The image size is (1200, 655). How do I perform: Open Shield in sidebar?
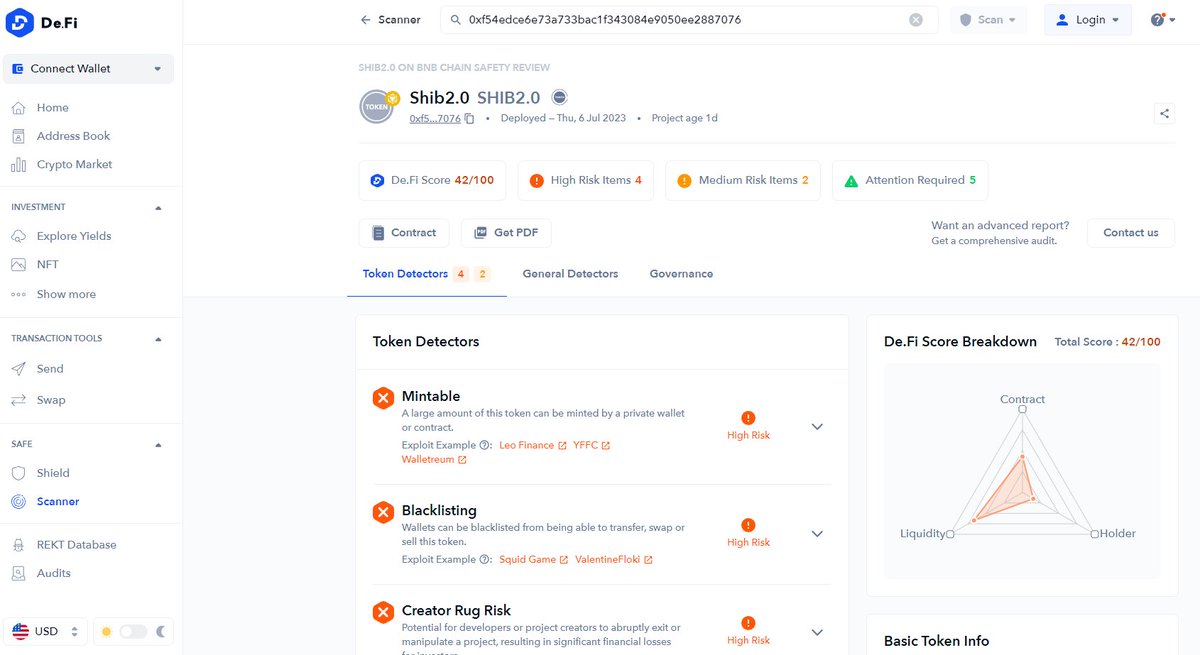coord(53,473)
